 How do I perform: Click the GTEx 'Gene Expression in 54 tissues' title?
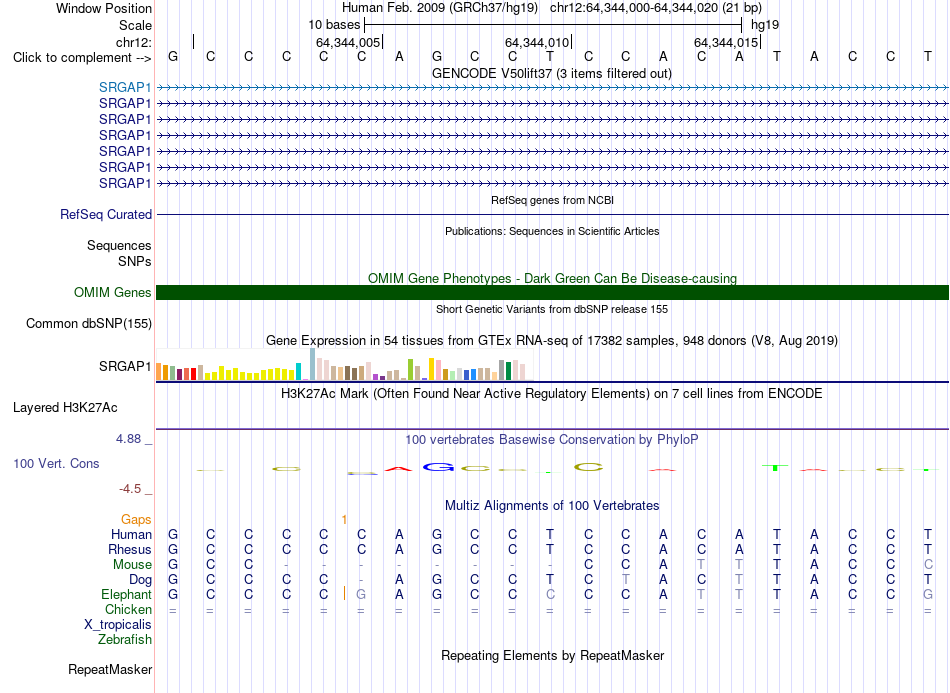click(552, 340)
